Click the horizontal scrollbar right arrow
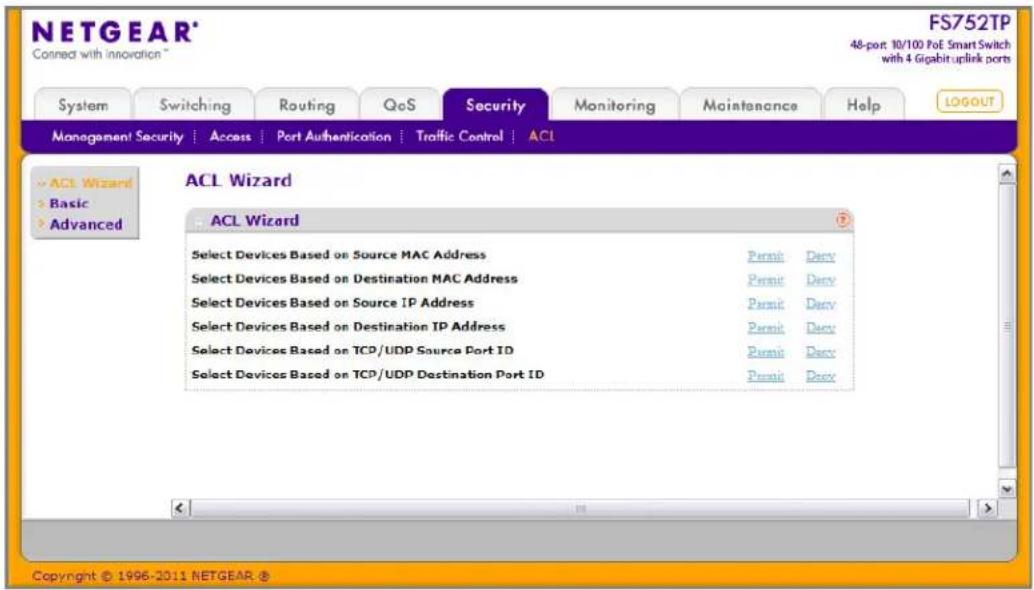This screenshot has height=590, width=1034. [987, 508]
